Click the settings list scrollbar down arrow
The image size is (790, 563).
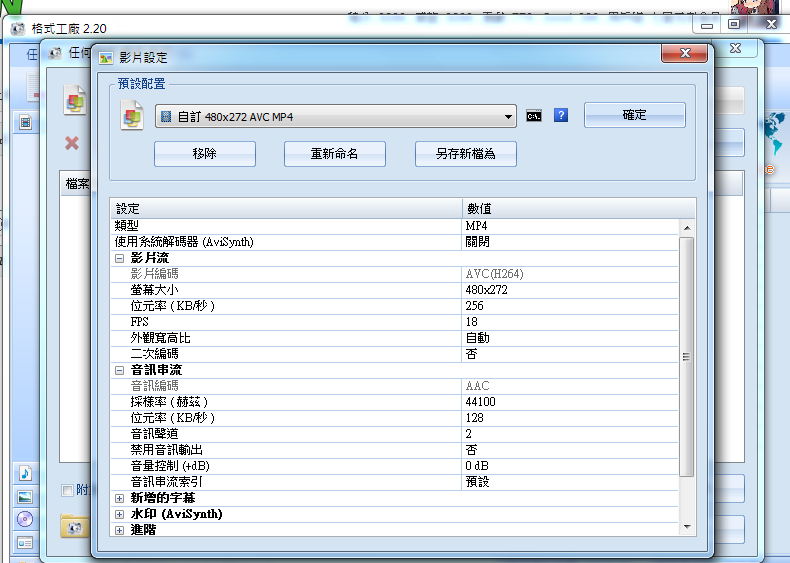click(x=687, y=527)
